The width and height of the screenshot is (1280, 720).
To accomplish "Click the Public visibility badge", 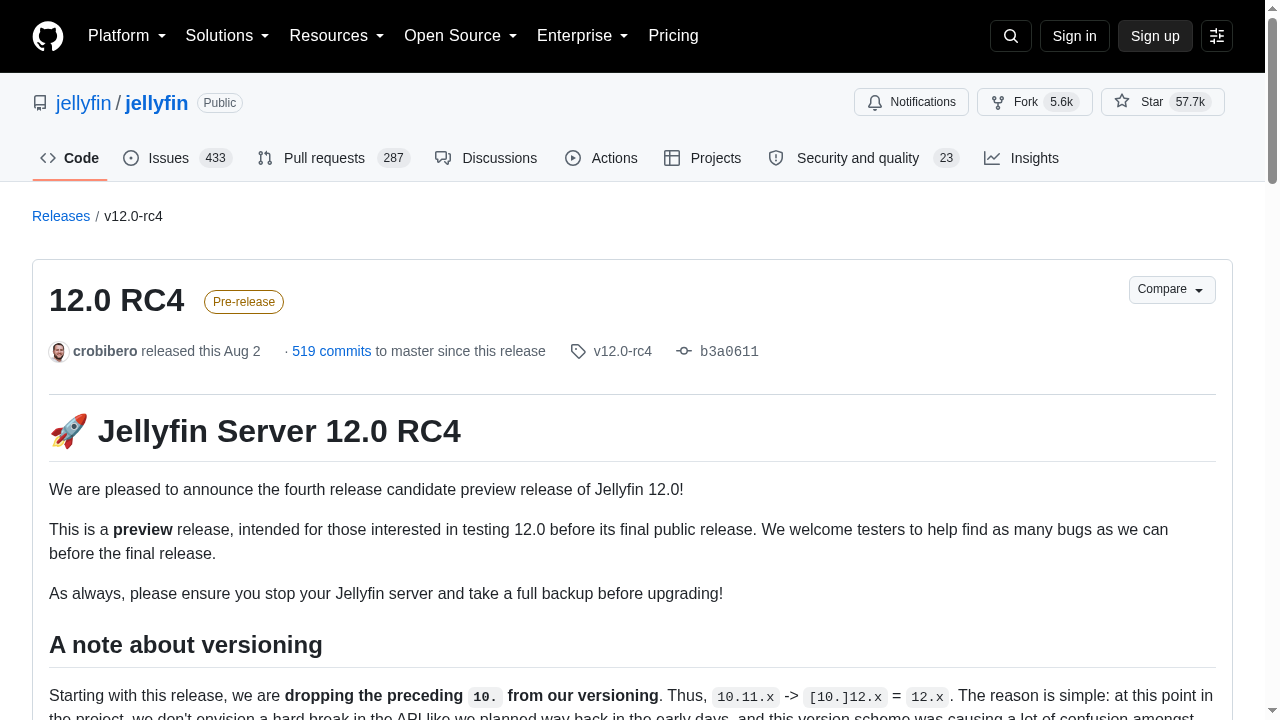I will coord(220,103).
